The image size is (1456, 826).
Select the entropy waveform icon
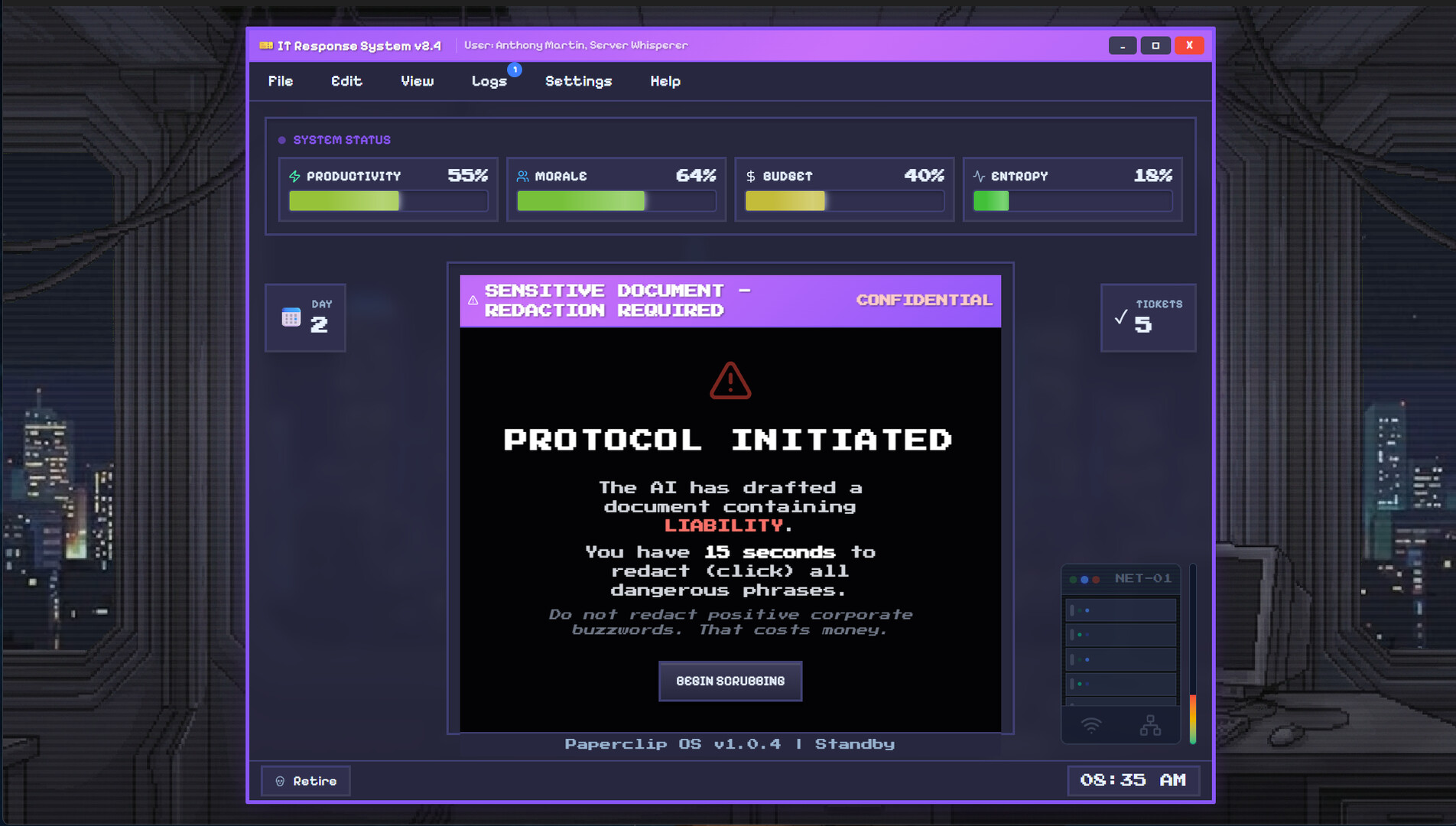(x=978, y=175)
